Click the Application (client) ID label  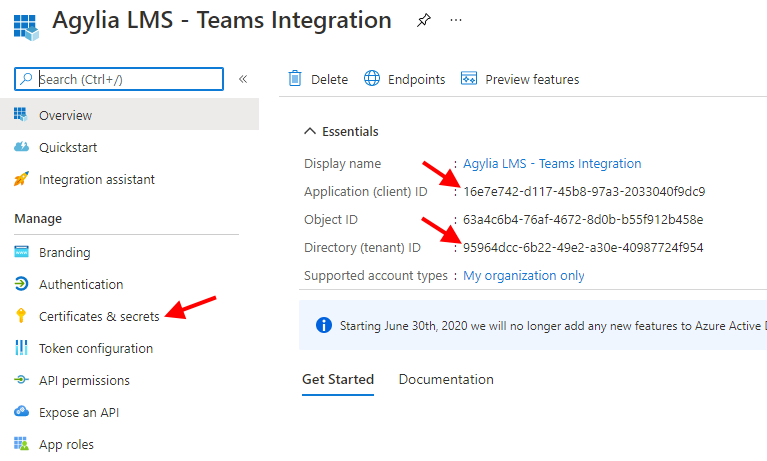[366, 192]
